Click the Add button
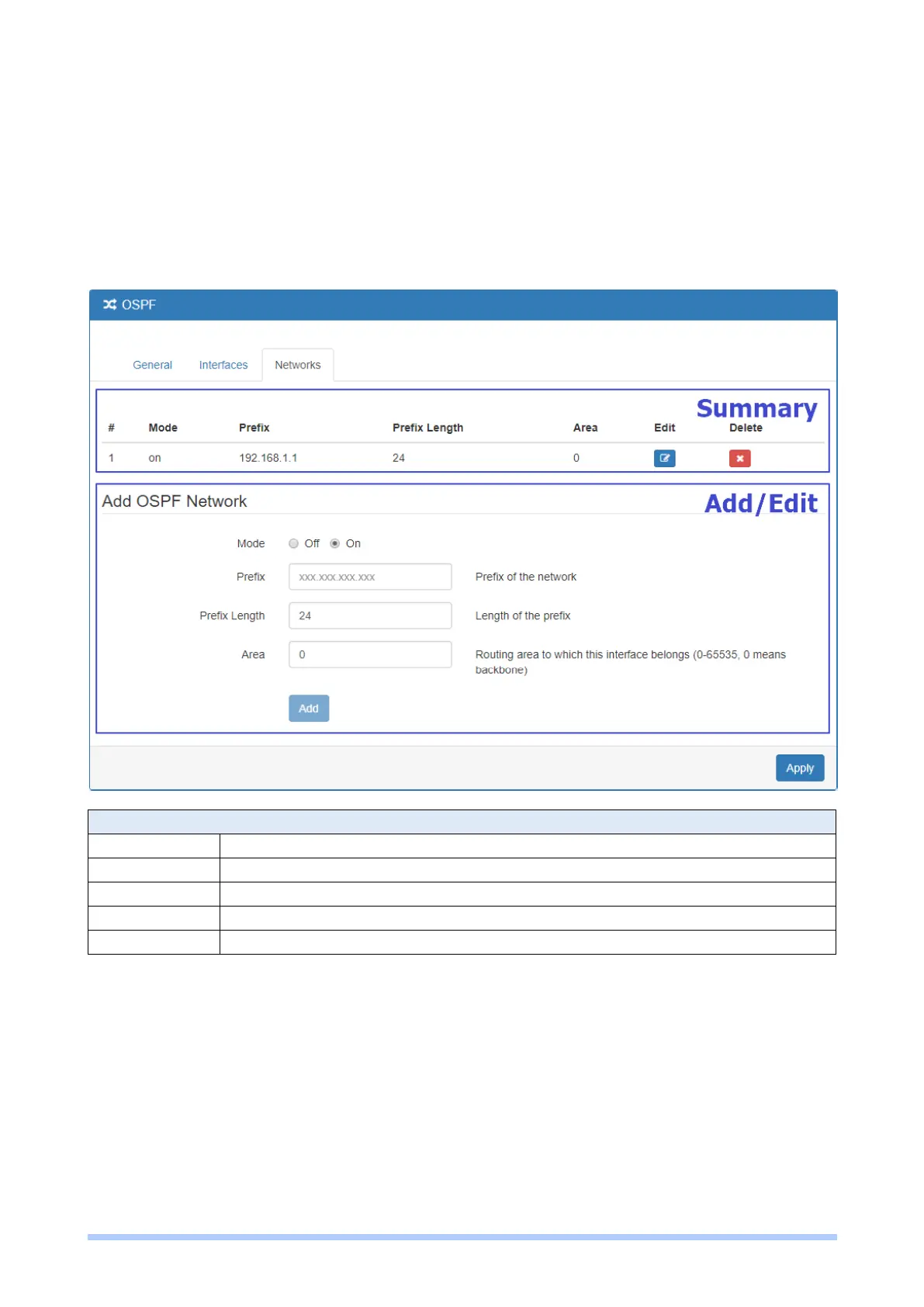 click(309, 708)
